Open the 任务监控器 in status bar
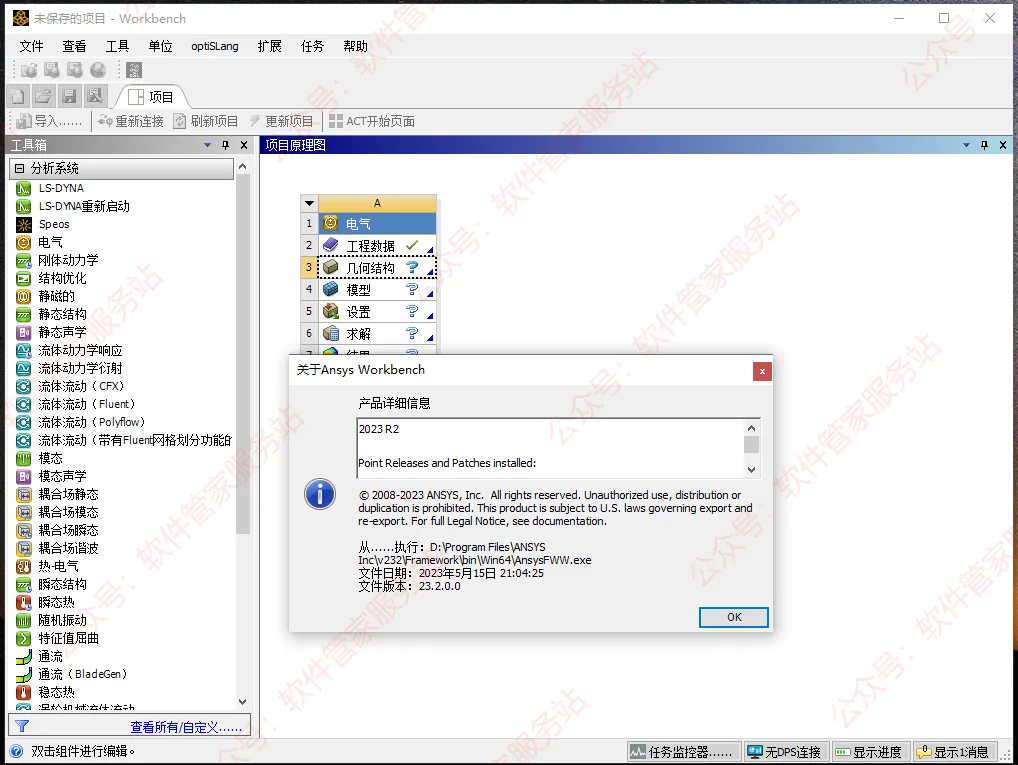Screen dimensions: 1018x765 point(684,752)
